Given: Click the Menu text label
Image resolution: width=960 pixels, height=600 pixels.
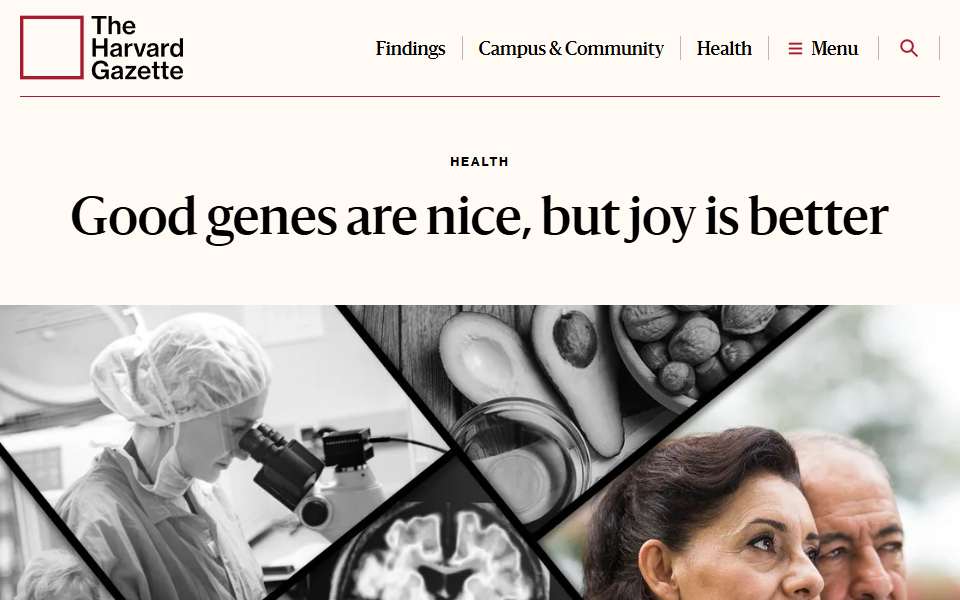Looking at the screenshot, I should pos(834,48).
